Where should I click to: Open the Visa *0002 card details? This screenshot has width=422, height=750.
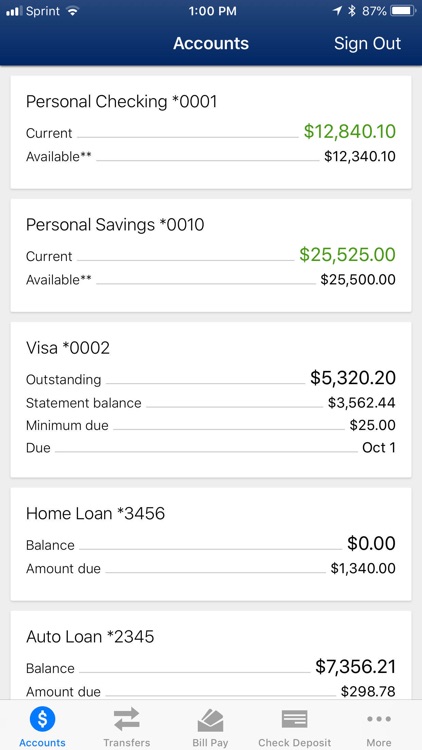pos(211,399)
